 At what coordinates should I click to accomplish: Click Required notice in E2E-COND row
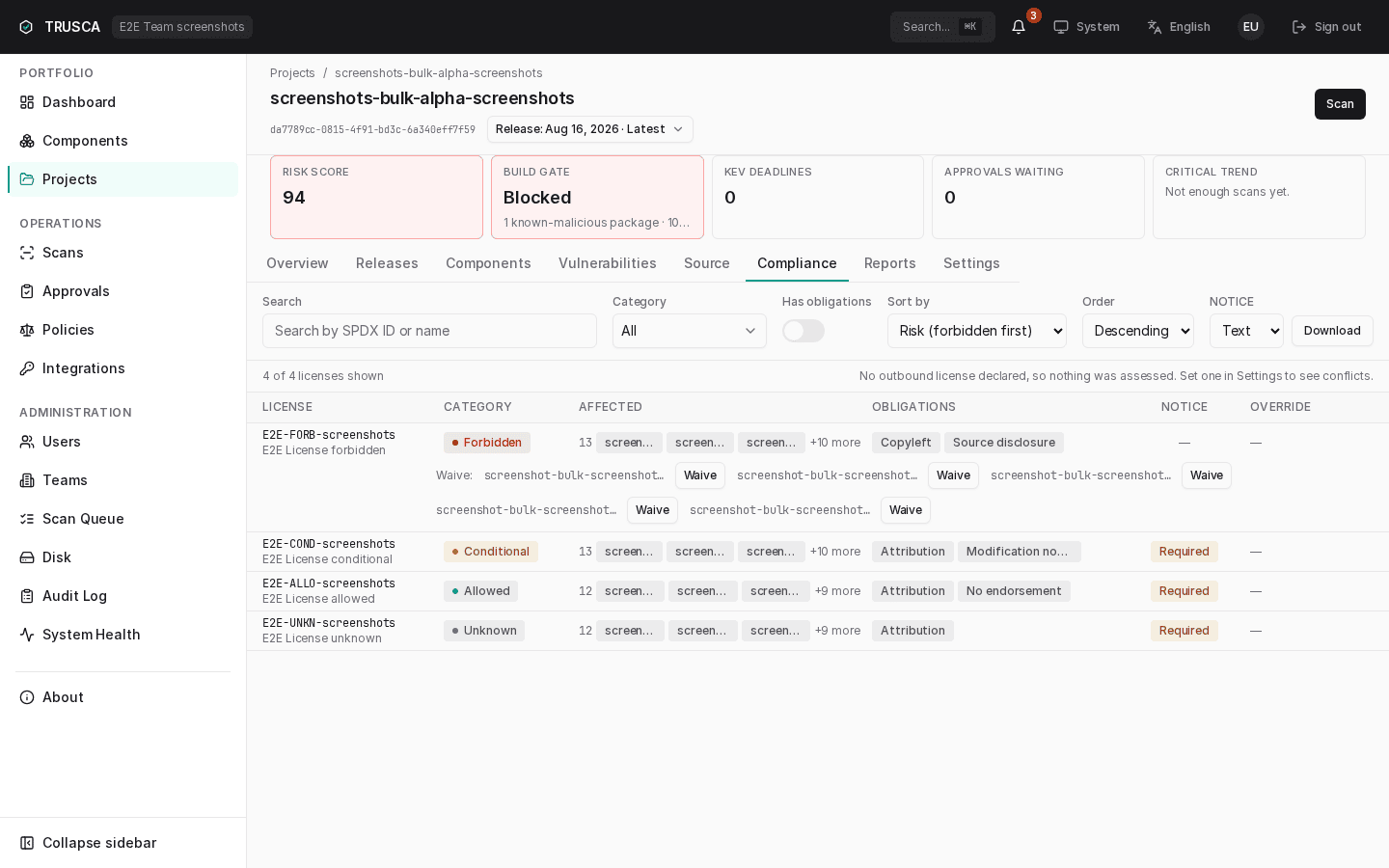click(1184, 552)
